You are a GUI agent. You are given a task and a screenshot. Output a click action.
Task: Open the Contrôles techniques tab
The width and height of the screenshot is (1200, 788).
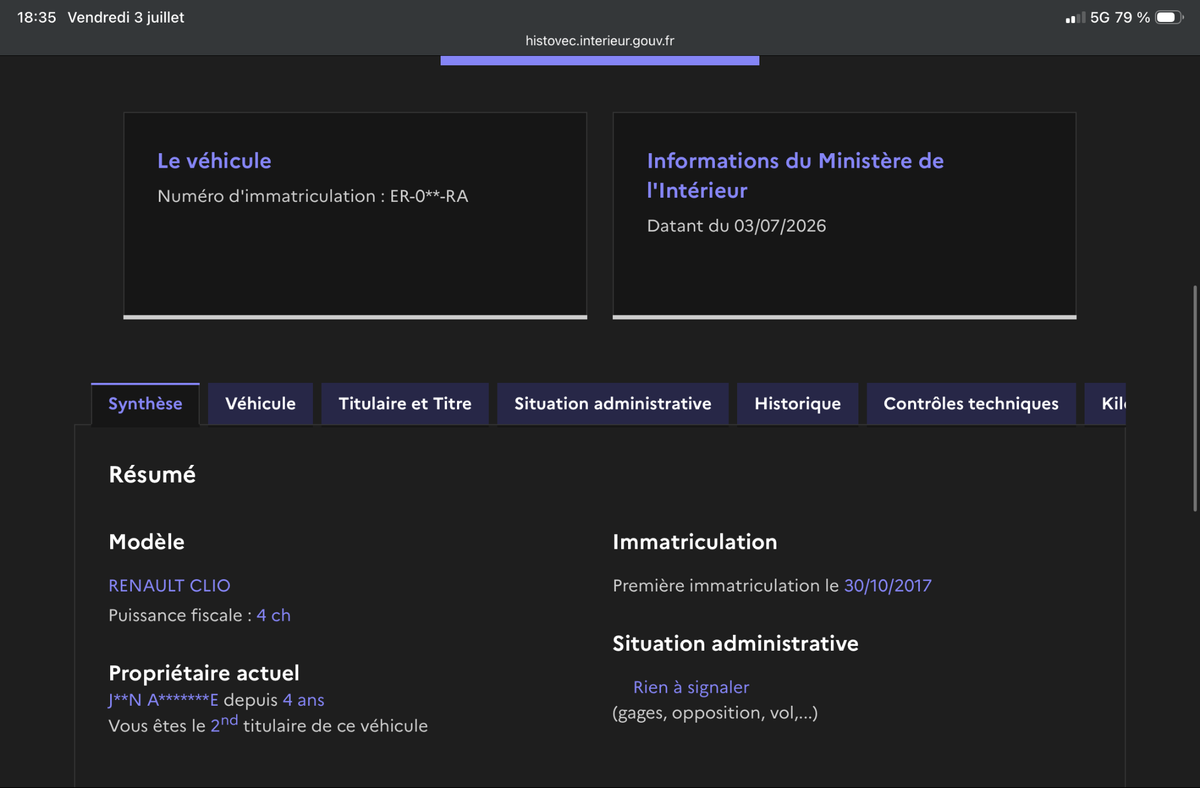(971, 404)
